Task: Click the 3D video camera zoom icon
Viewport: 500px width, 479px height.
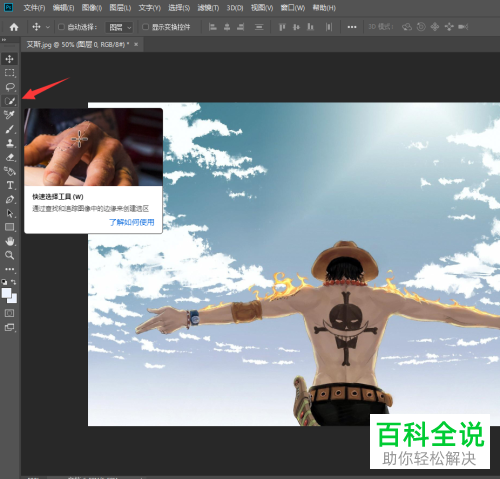Action: (463, 27)
